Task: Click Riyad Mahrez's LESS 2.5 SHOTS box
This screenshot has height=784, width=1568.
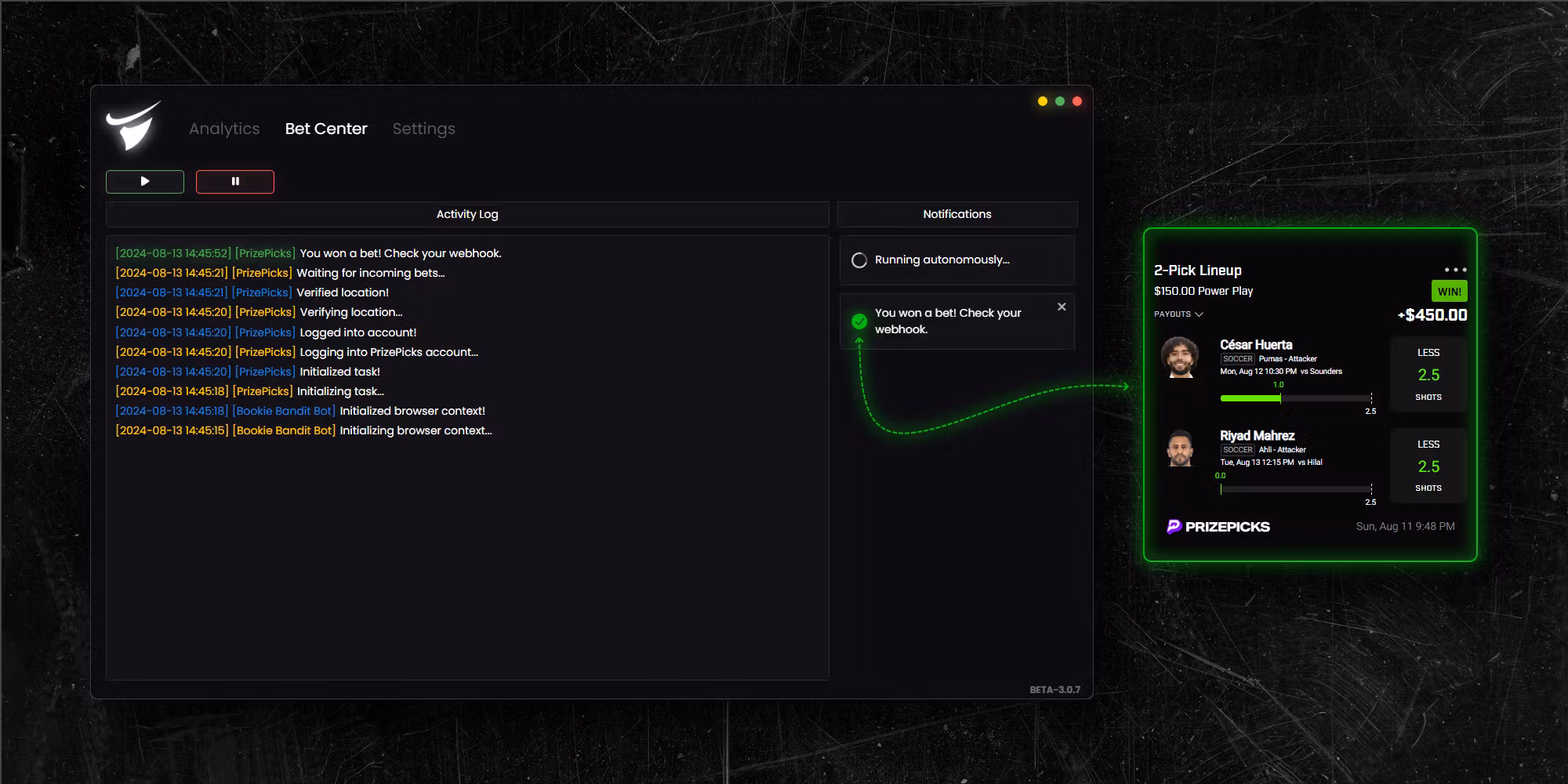Action: (1428, 466)
